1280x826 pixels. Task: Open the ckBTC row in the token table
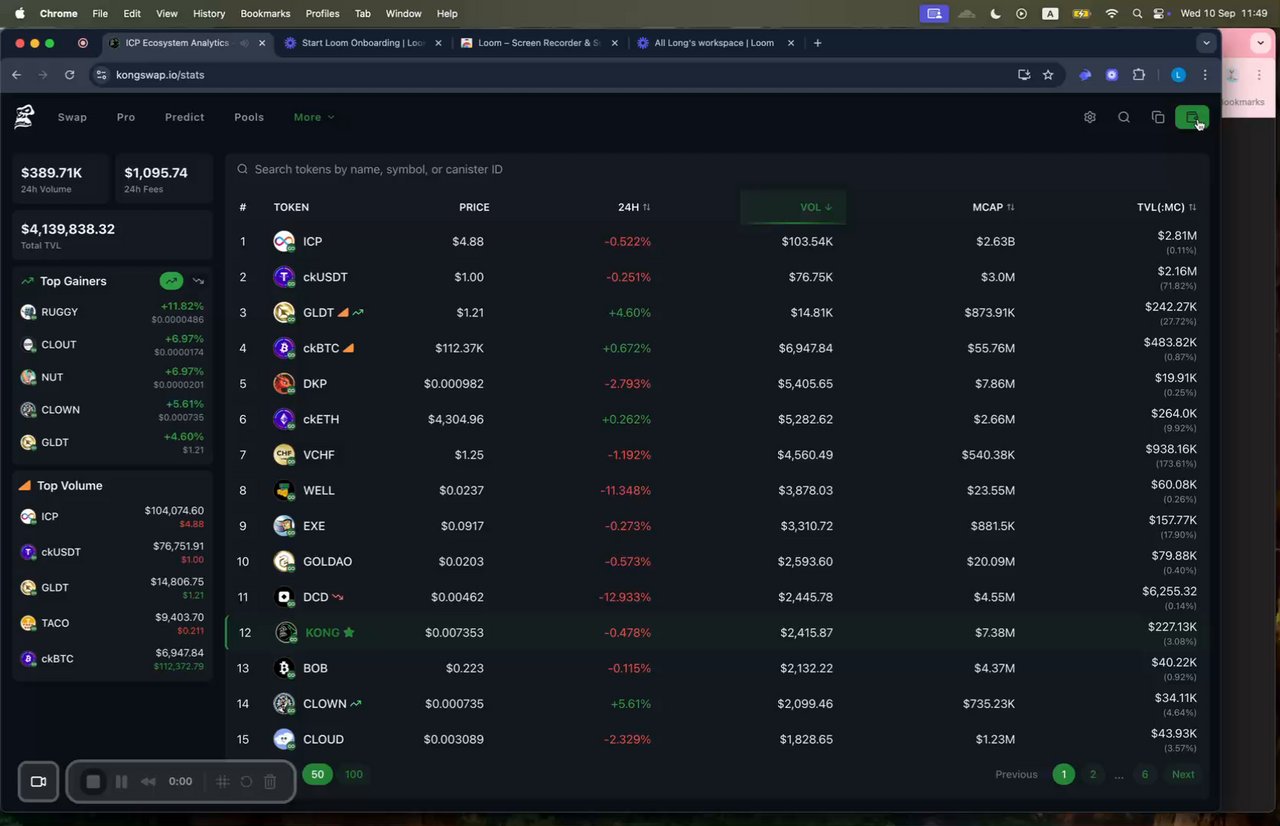click(x=717, y=348)
